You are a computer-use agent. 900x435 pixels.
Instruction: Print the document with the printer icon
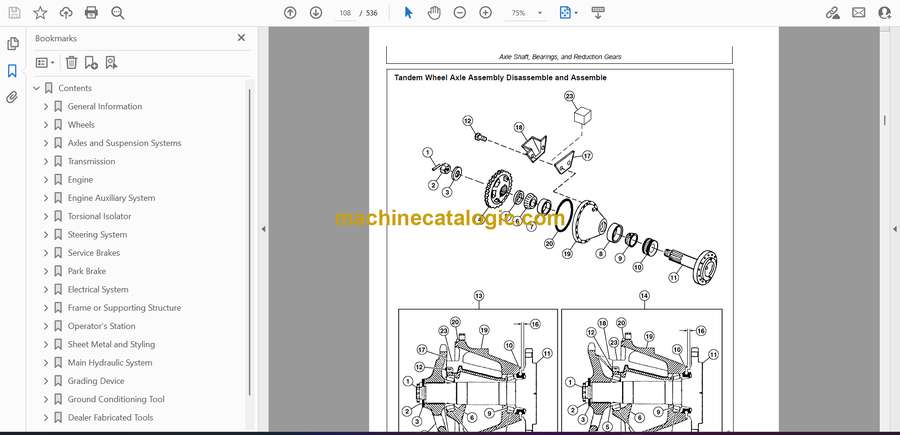91,13
